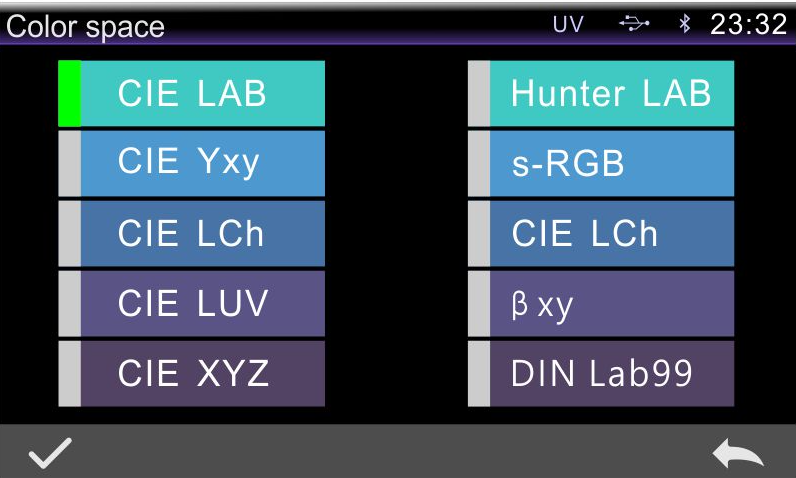Tap the back arrow icon

point(737,455)
